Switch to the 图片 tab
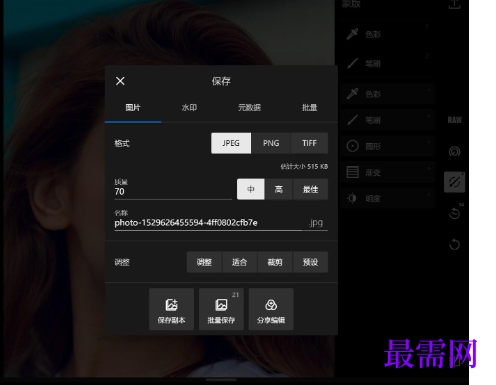This screenshot has width=496, height=385. [133, 108]
